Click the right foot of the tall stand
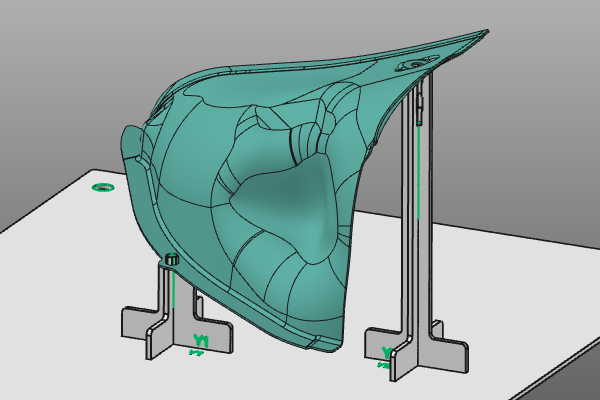Screen dimensions: 600x400 (448, 352)
